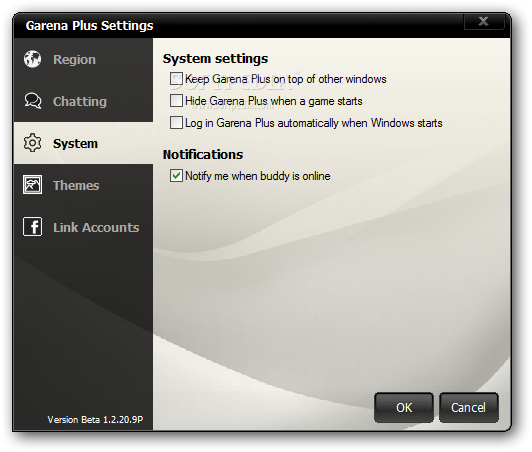The image size is (532, 452).
Task: Uncheck notify me when buddy is online
Action: tap(176, 176)
